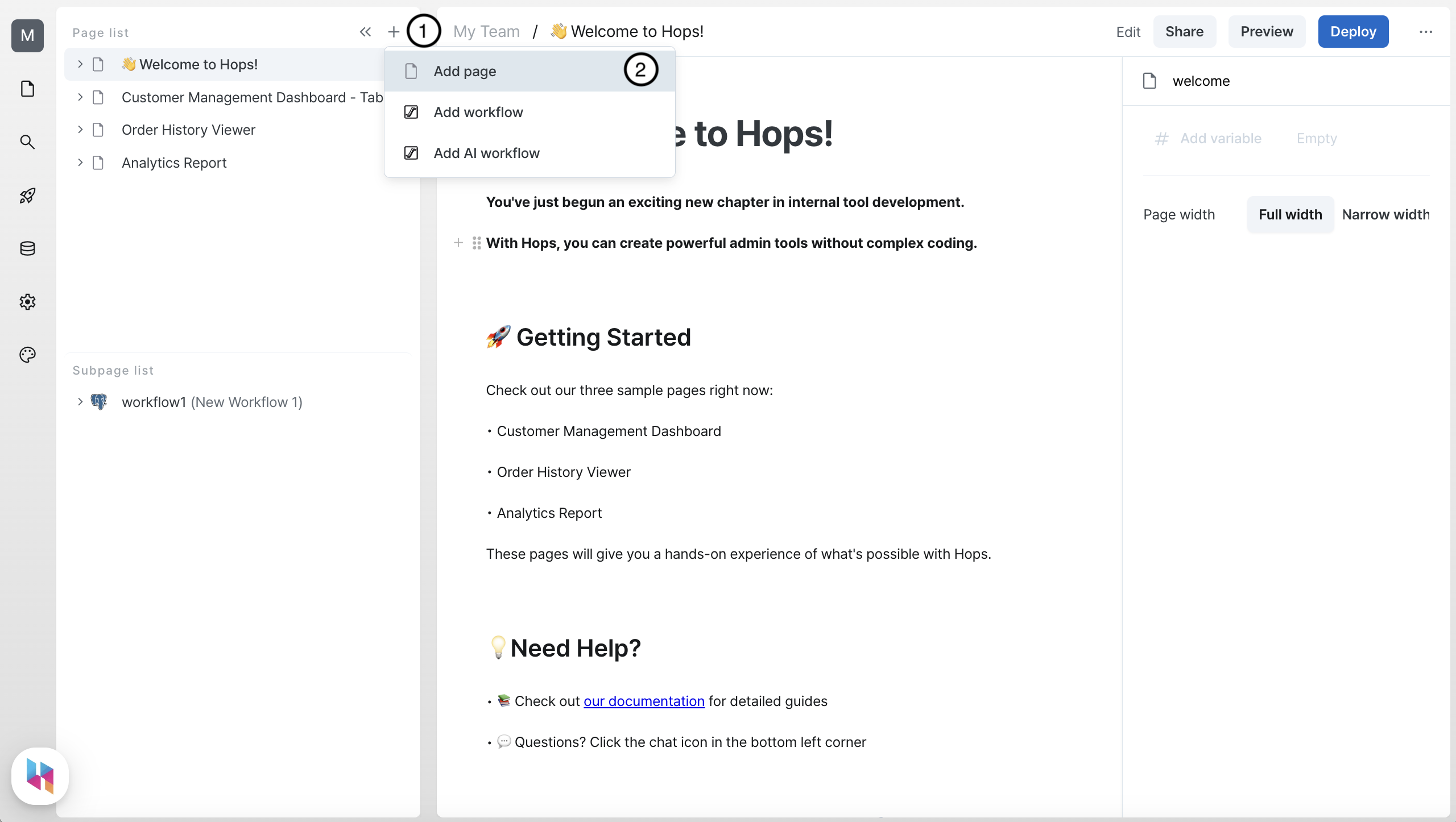Click the 'Customer Management Dashboard' bullet in content

(x=609, y=431)
